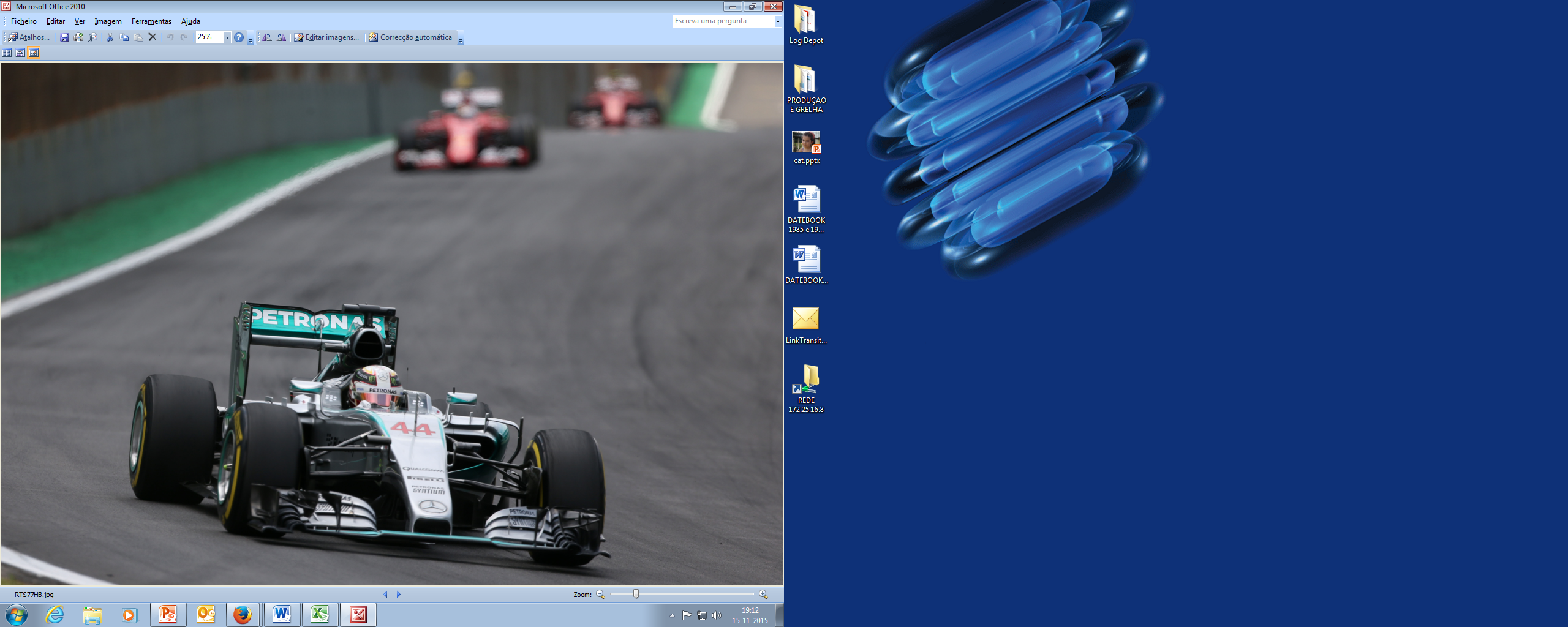This screenshot has height=627, width=1568.
Task: Click the zoom slider handle
Action: 636,594
